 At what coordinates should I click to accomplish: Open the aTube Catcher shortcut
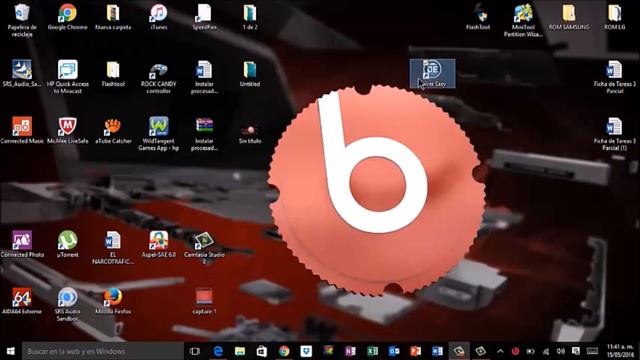point(113,131)
